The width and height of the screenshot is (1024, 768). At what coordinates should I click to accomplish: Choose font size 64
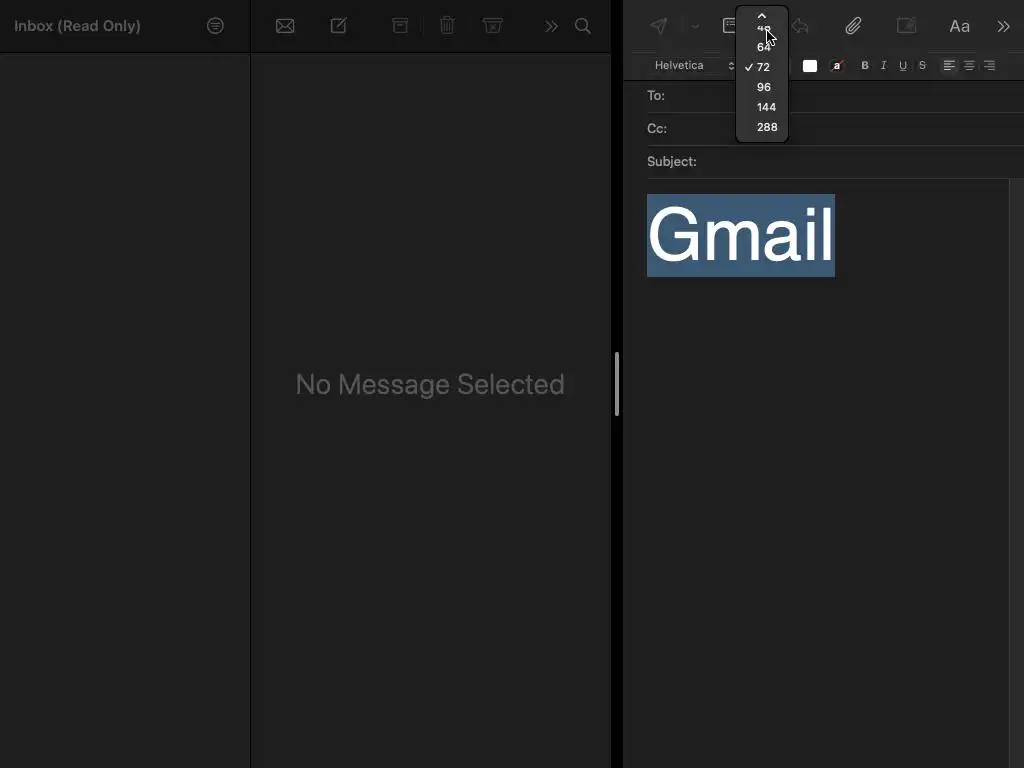click(762, 47)
